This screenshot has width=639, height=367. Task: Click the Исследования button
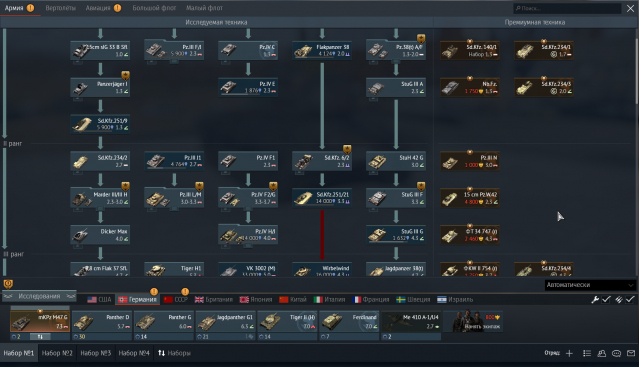39,296
